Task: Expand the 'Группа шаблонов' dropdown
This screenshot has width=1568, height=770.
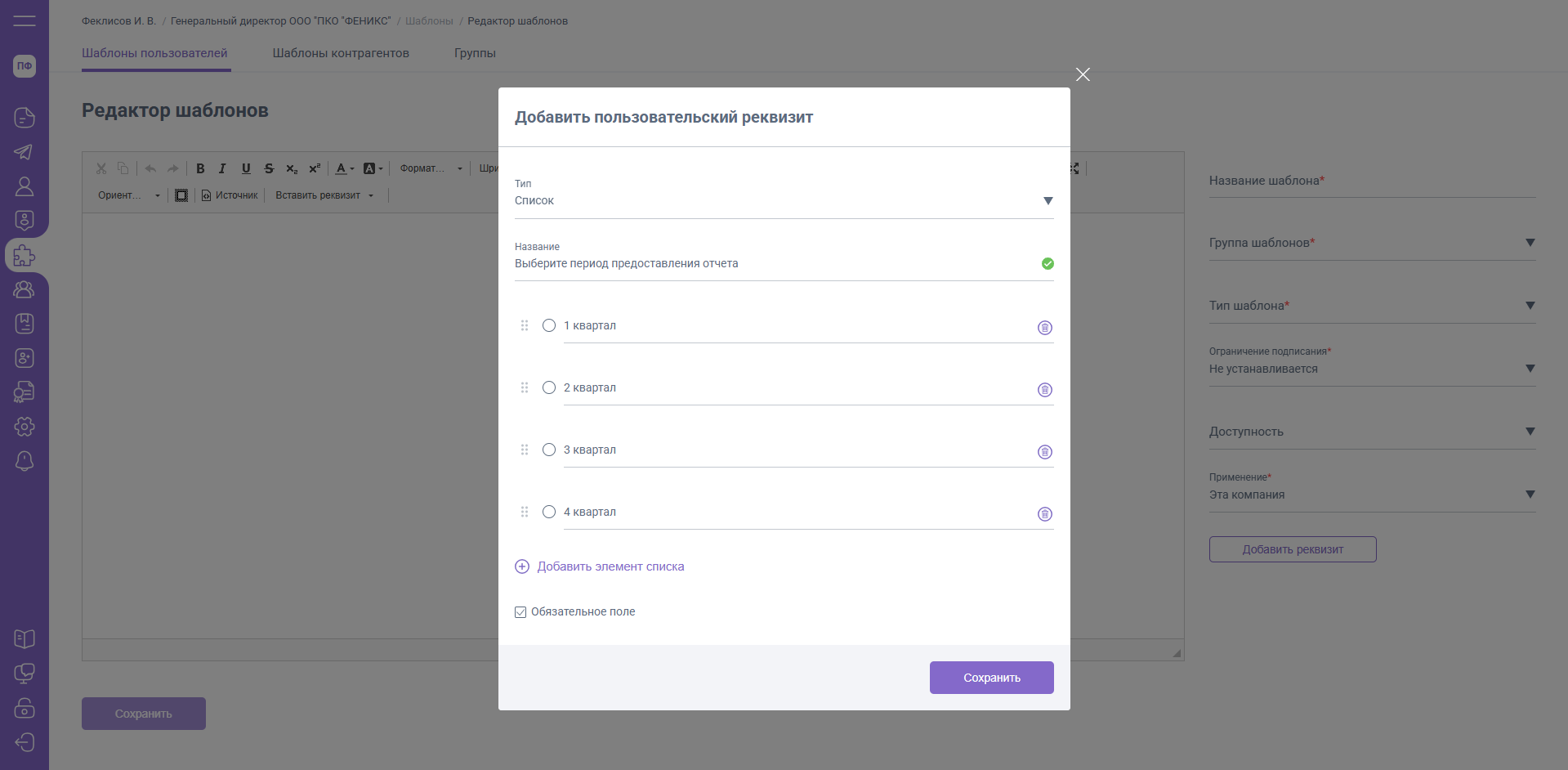Action: coord(1371,243)
